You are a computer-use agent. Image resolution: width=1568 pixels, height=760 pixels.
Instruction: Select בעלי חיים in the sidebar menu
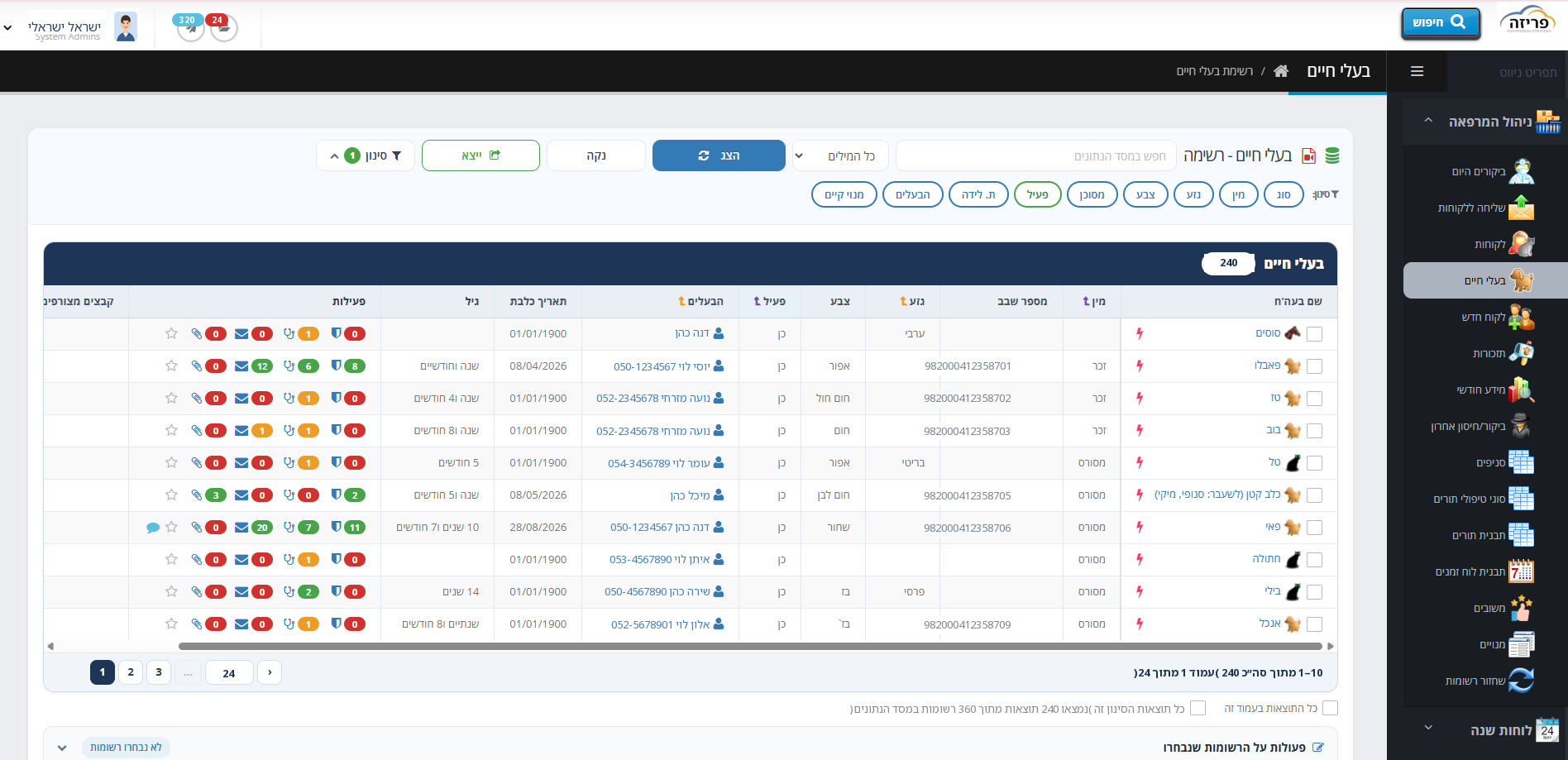1485,280
